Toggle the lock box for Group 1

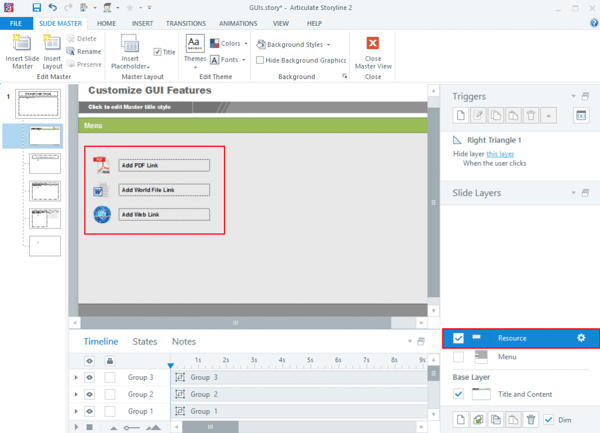tap(110, 411)
